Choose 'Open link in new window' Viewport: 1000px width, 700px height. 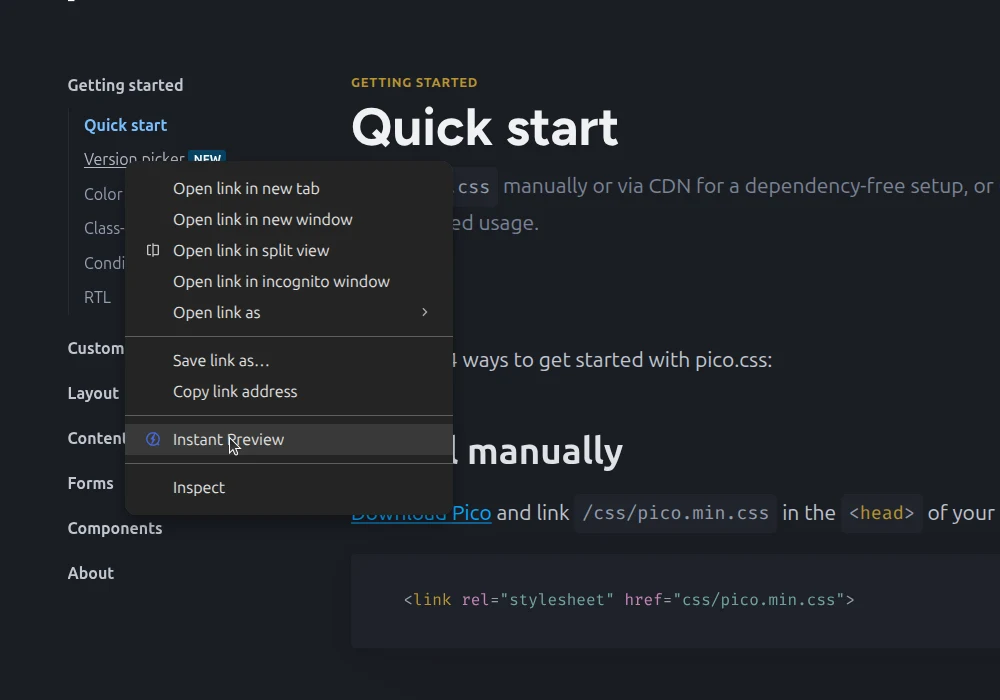289,219
